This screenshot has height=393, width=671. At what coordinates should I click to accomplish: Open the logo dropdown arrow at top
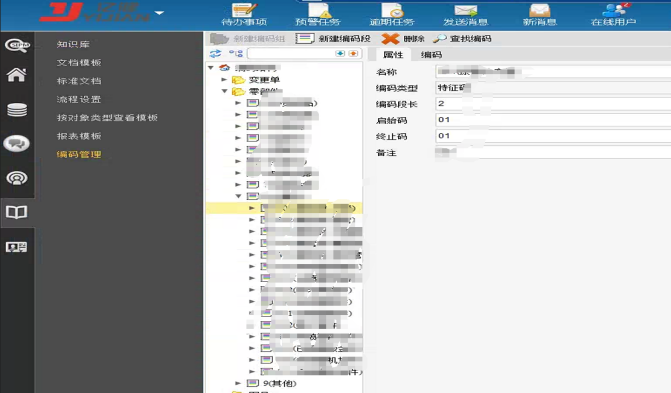(159, 13)
